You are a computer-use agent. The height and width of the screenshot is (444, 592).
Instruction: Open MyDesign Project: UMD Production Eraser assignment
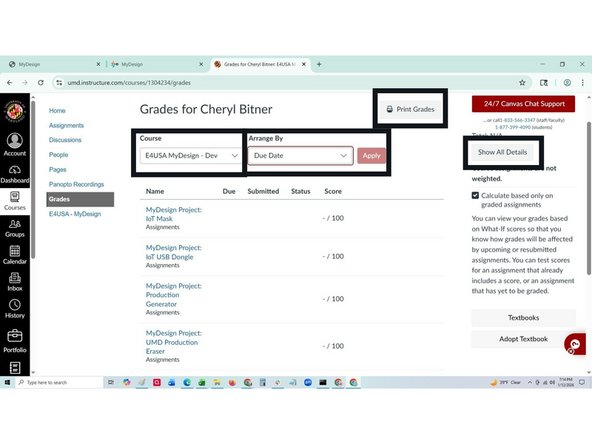click(174, 342)
